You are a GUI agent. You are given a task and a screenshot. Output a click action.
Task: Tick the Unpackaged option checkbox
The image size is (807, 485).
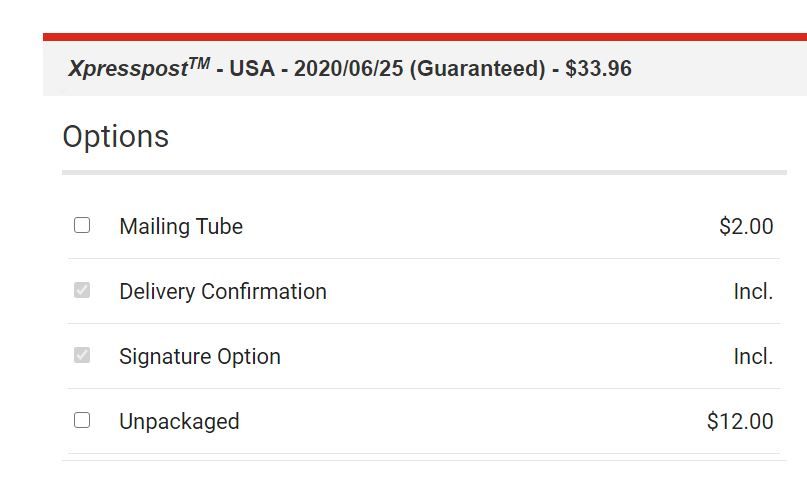82,420
